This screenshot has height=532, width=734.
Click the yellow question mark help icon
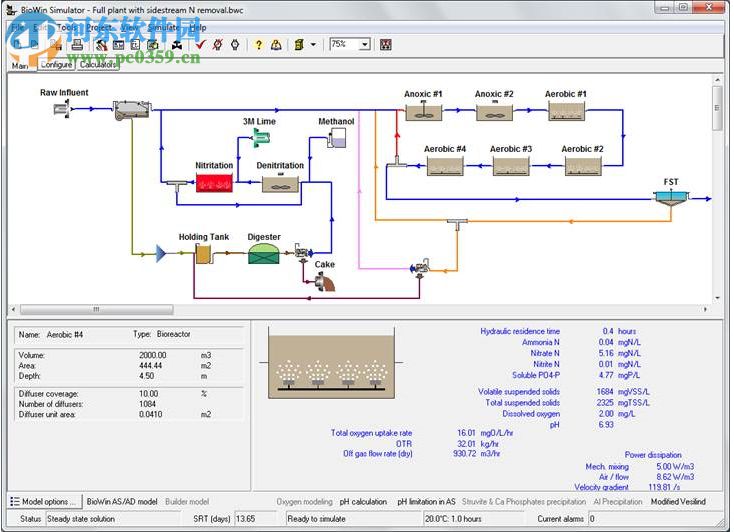[258, 45]
